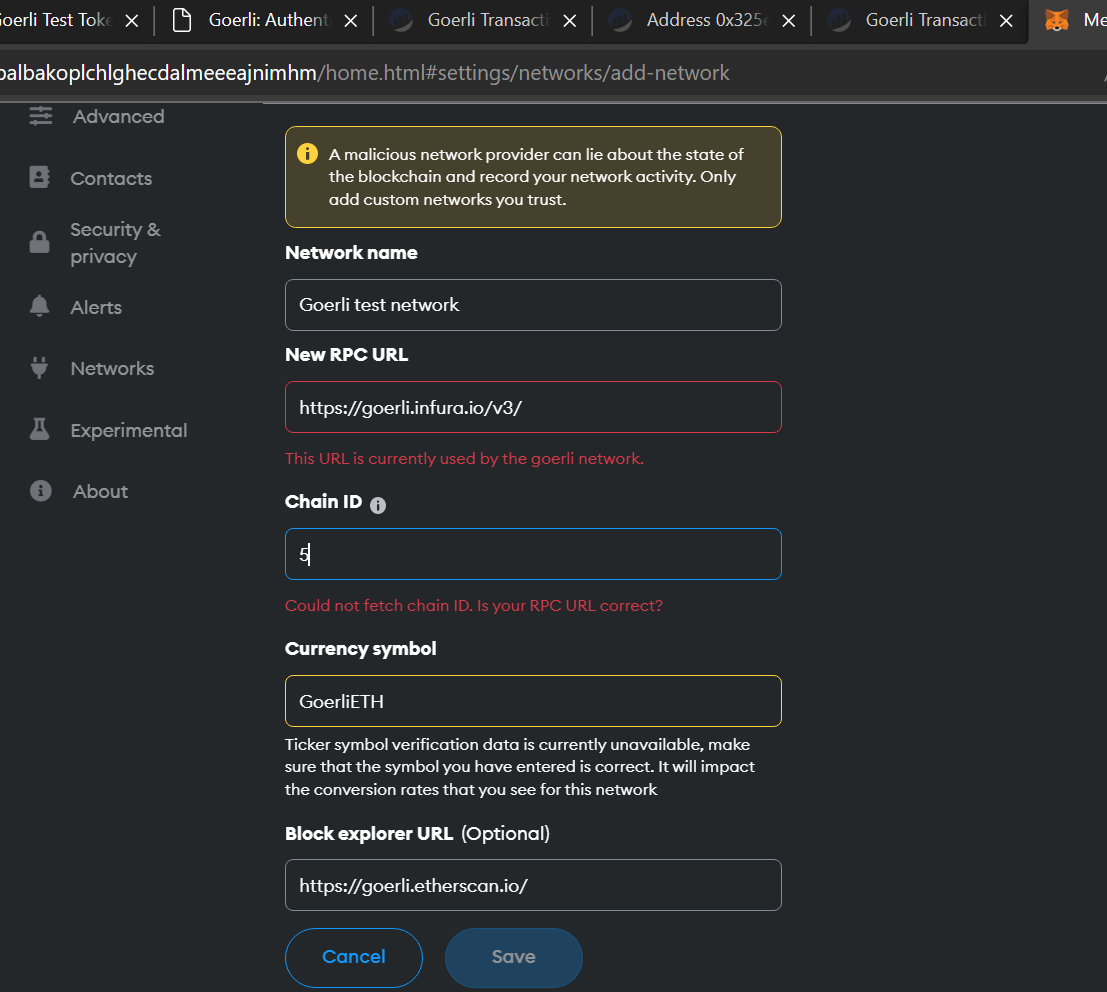Viewport: 1107px width, 992px height.
Task: Click the warning banner info icon
Action: tap(307, 153)
